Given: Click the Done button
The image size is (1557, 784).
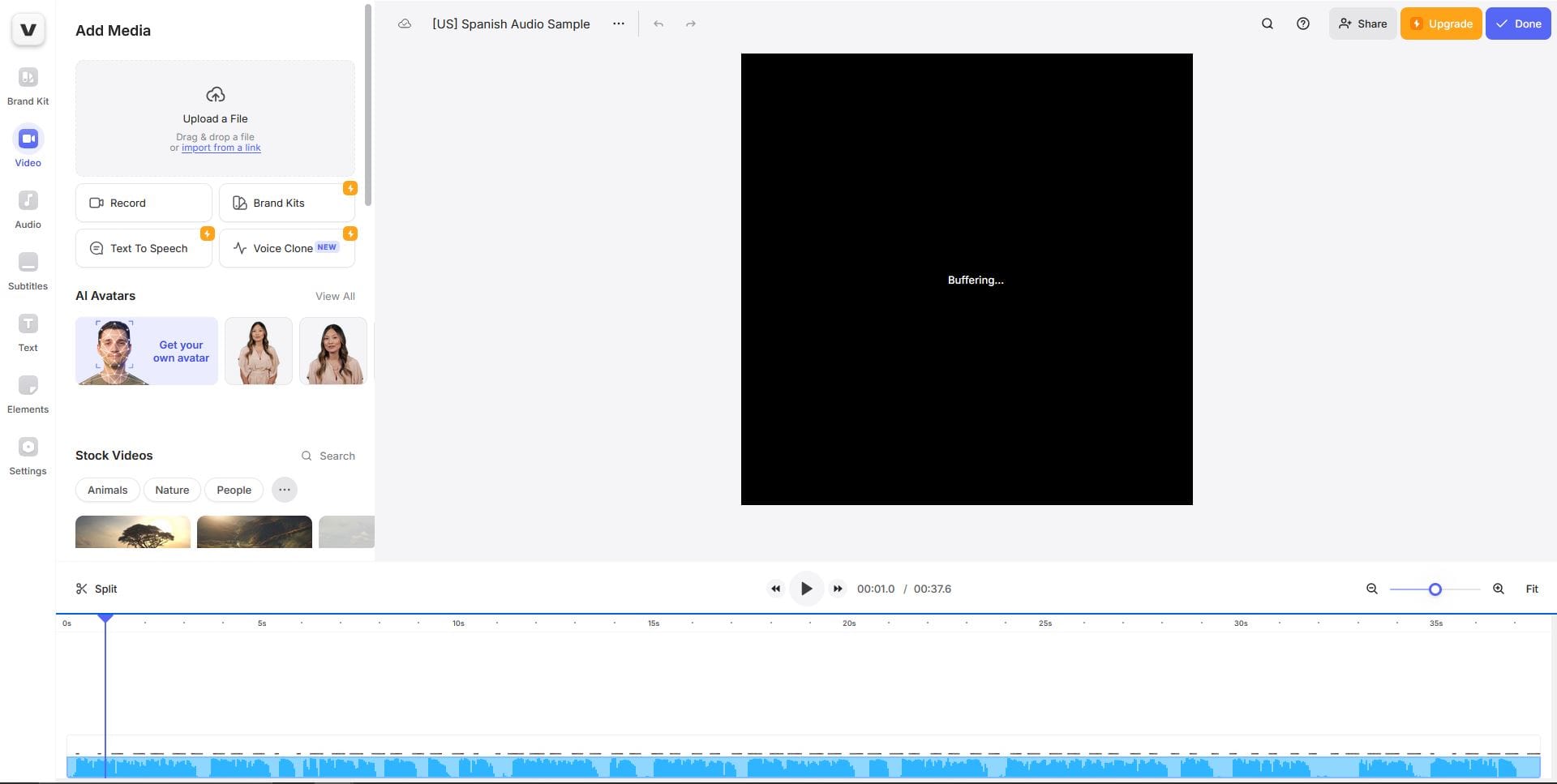Looking at the screenshot, I should tap(1517, 24).
